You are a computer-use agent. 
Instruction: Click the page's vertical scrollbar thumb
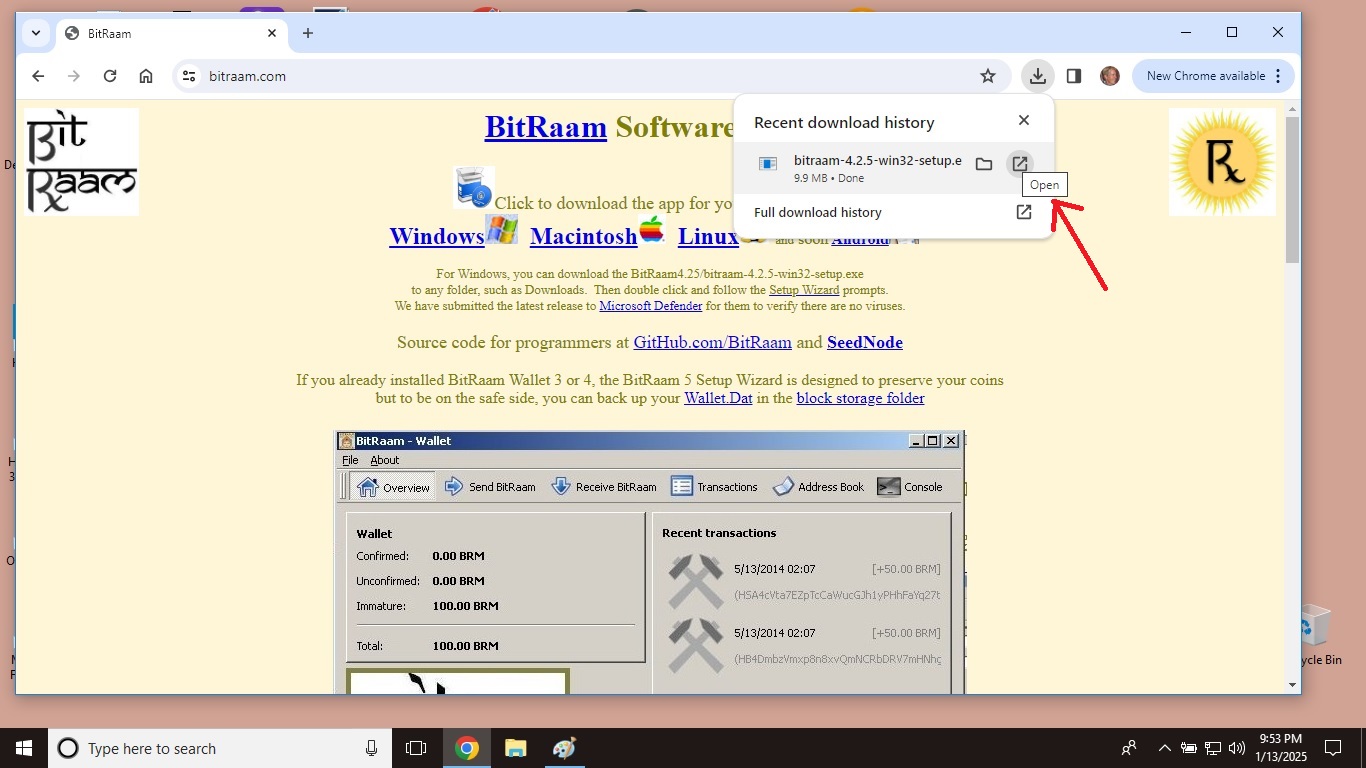click(x=1292, y=190)
